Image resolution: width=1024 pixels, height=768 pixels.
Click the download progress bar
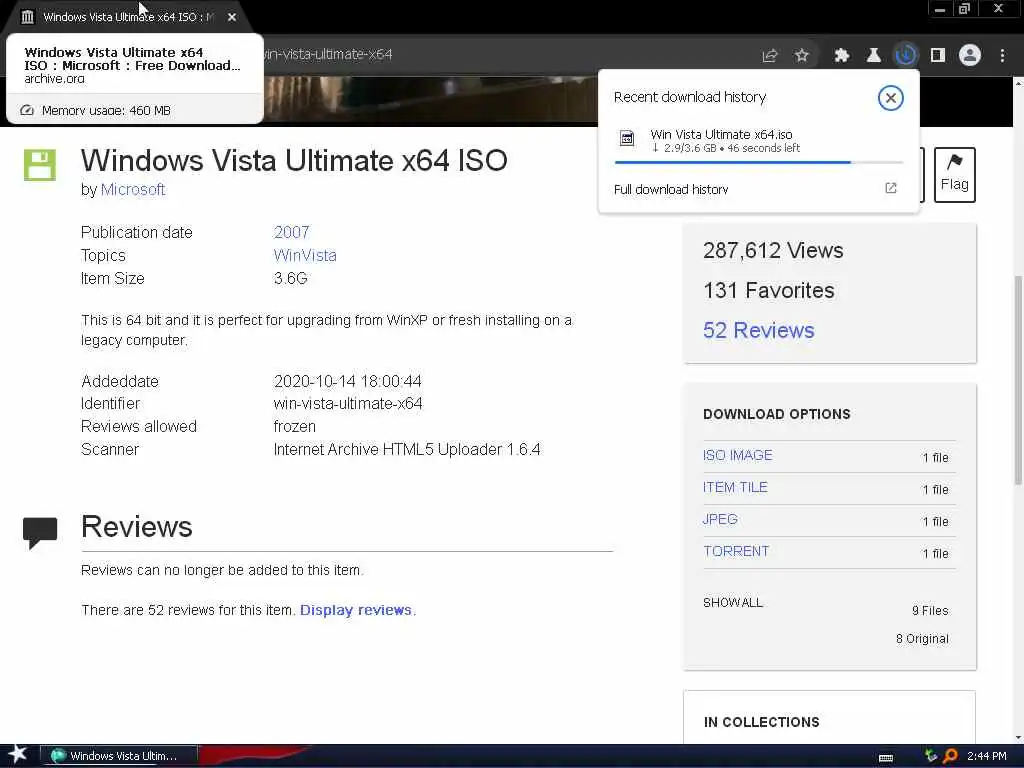point(758,162)
